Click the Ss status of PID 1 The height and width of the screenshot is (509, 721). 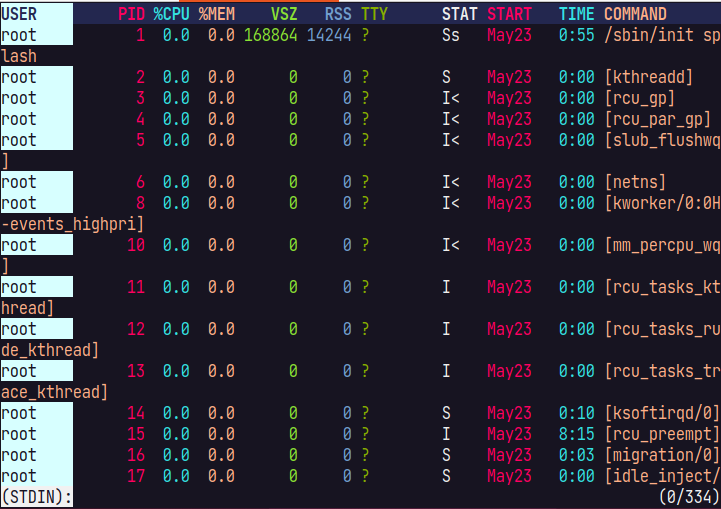[x=451, y=35]
